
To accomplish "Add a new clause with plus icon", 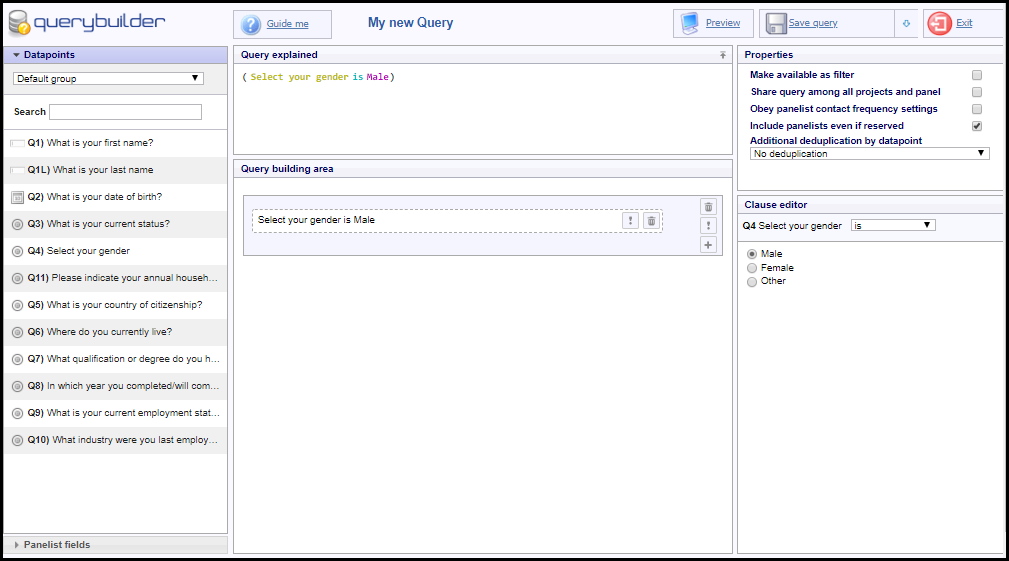I will pos(708,244).
